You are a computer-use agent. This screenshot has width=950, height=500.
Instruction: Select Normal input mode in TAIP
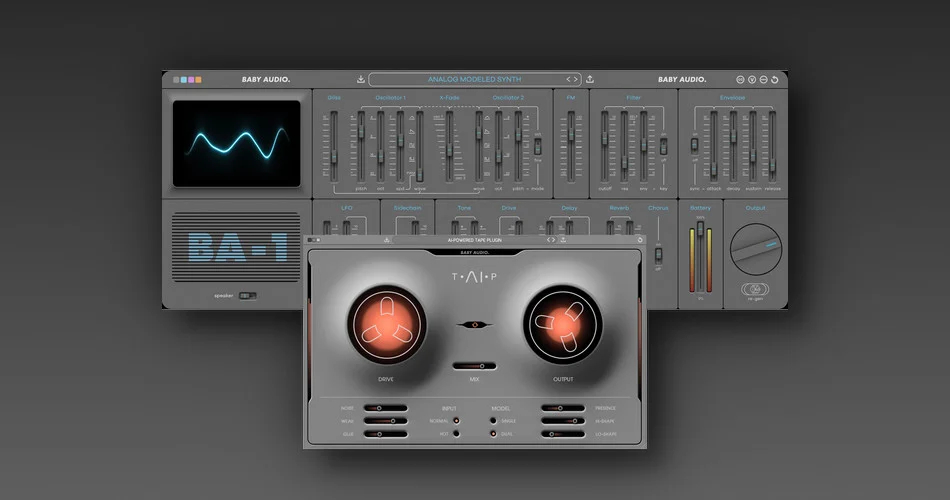tap(456, 421)
